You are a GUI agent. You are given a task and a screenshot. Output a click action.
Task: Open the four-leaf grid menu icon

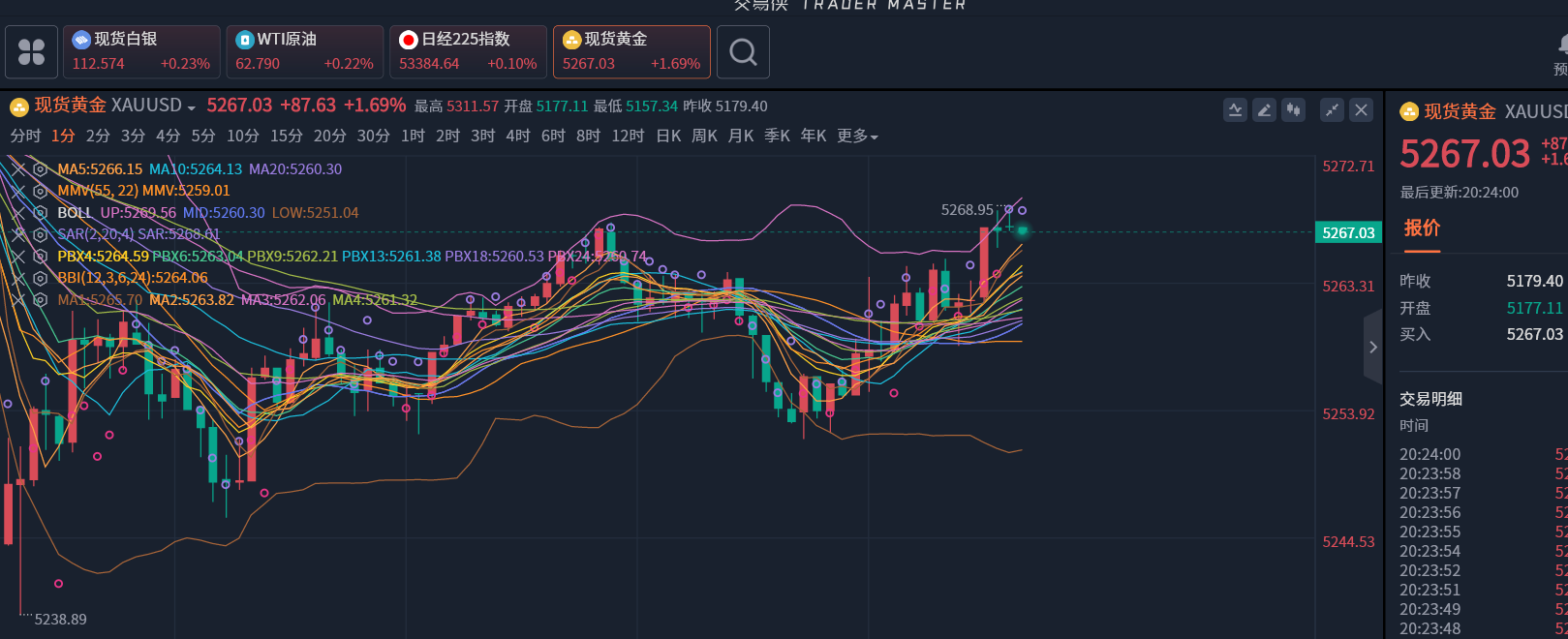(x=31, y=52)
